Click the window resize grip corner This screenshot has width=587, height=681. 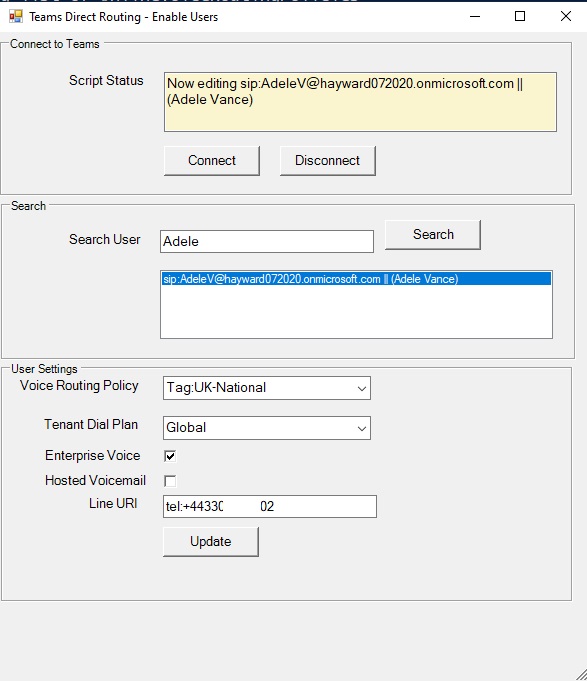click(x=581, y=675)
